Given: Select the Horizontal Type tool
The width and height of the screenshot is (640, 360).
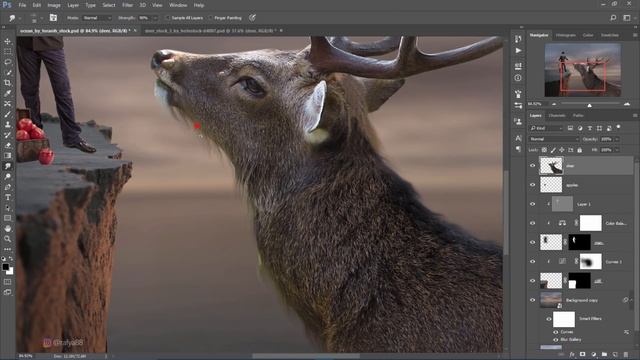Looking at the screenshot, I should click(x=7, y=198).
